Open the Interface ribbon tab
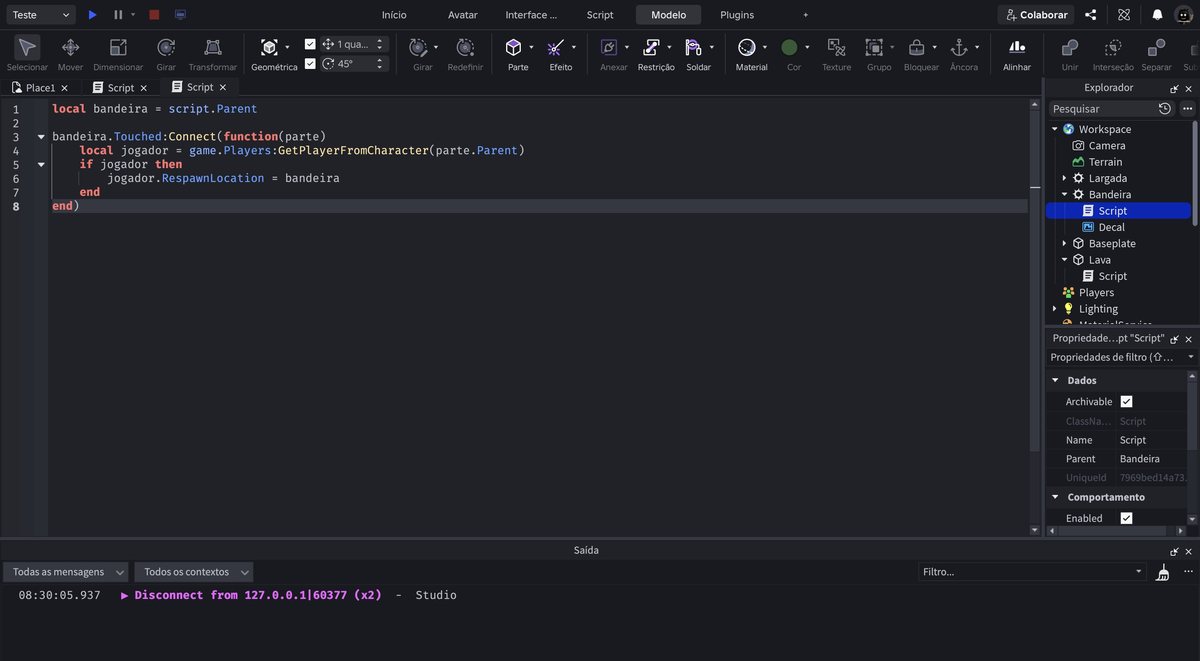The height and width of the screenshot is (661, 1200). [x=532, y=15]
